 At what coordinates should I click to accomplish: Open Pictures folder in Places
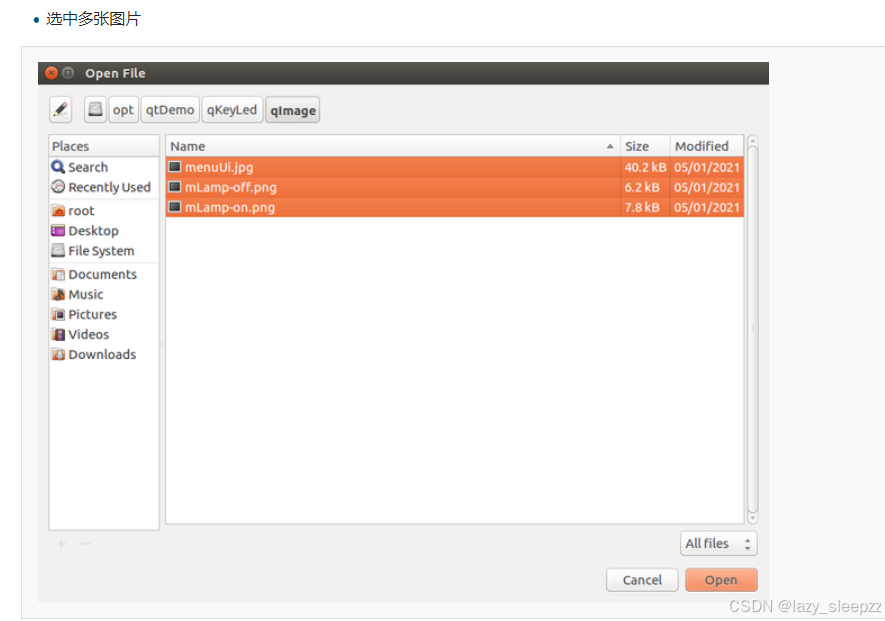point(104,314)
